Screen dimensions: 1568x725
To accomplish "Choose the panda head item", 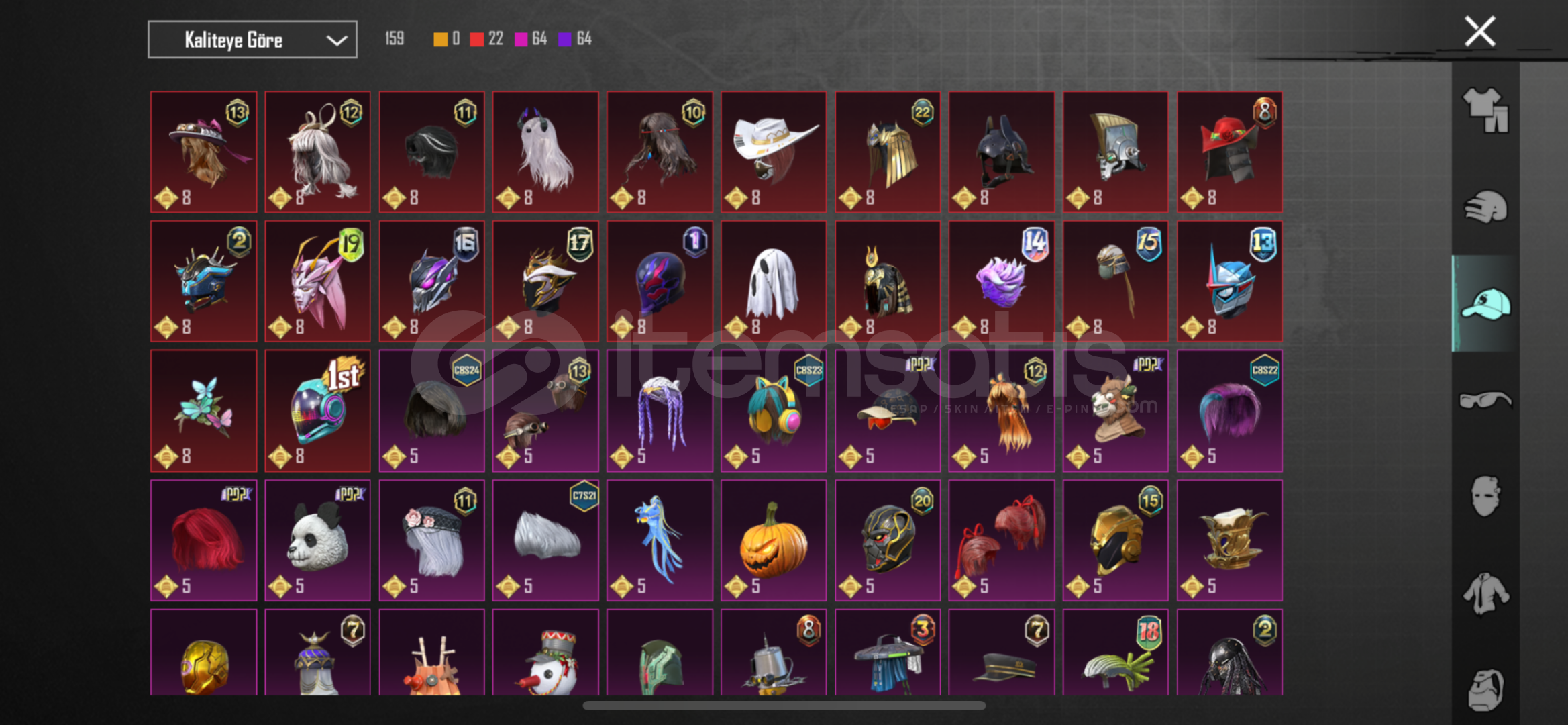I will click(x=317, y=540).
